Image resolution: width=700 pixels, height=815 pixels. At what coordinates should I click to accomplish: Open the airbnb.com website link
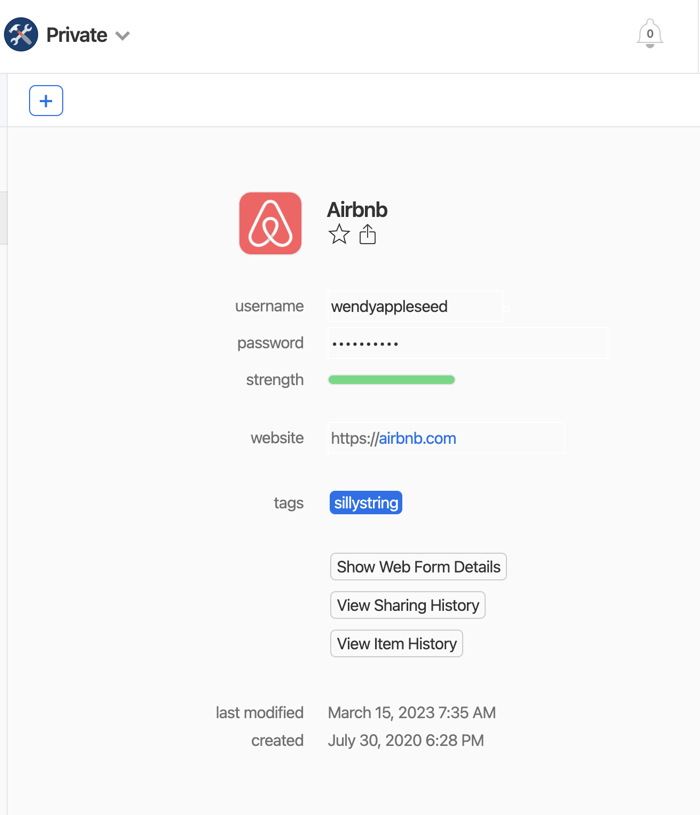(417, 438)
